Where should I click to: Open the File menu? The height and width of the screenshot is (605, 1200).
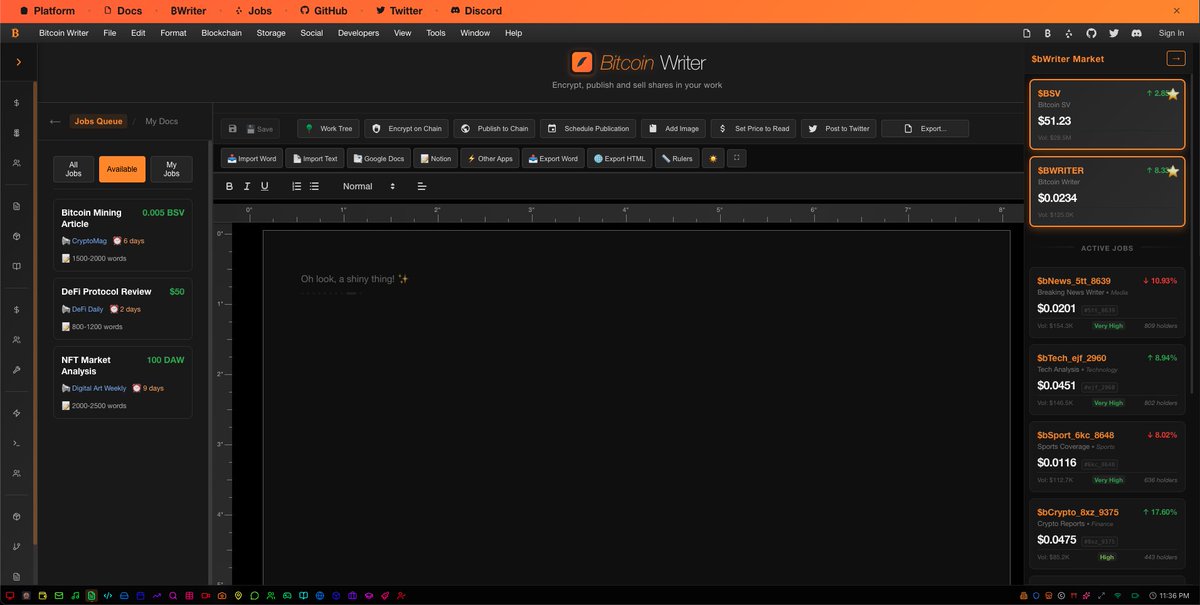(110, 33)
